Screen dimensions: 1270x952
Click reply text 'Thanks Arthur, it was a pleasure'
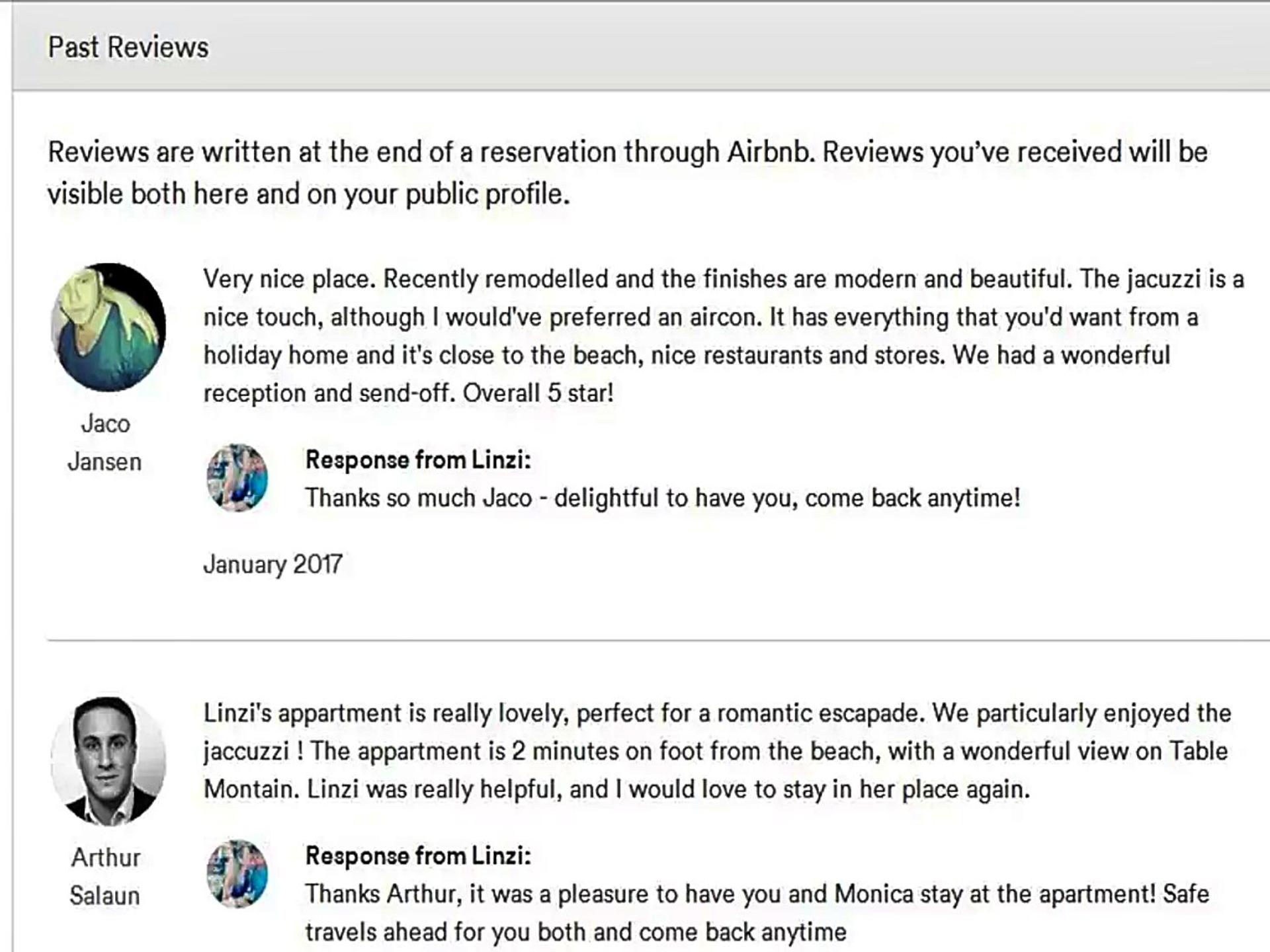coord(757,913)
